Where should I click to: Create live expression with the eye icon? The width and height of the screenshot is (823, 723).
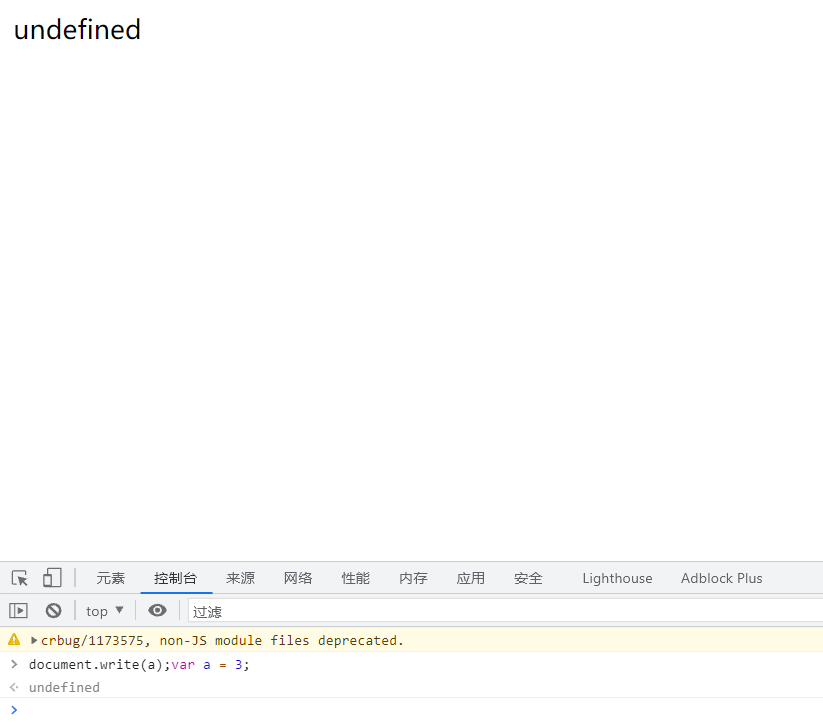pyautogui.click(x=157, y=611)
